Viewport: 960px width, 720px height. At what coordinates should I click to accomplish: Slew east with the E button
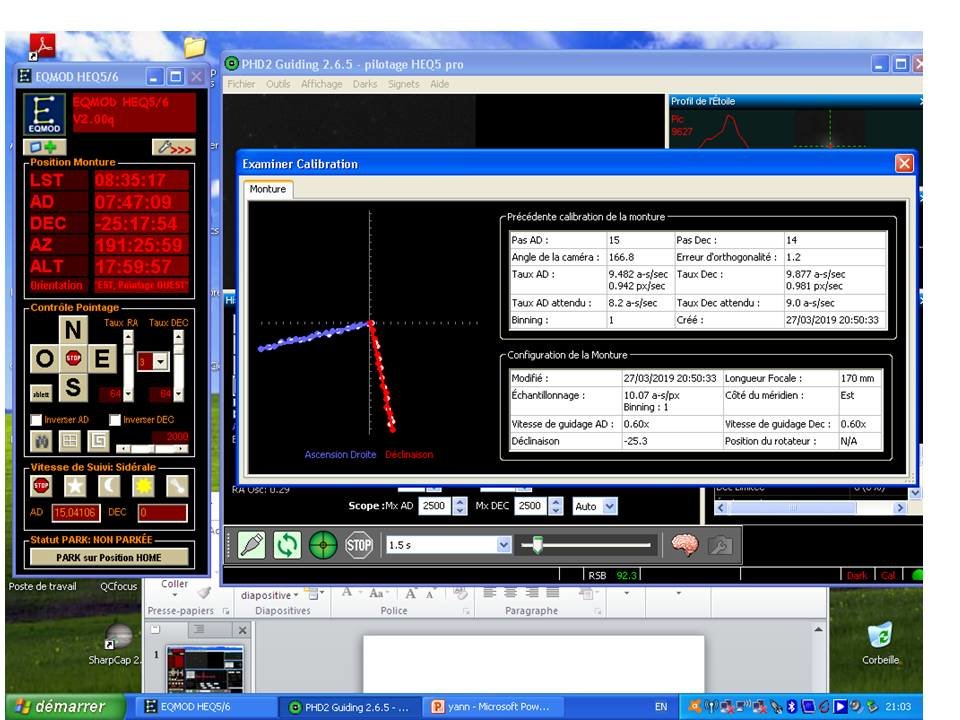click(102, 358)
